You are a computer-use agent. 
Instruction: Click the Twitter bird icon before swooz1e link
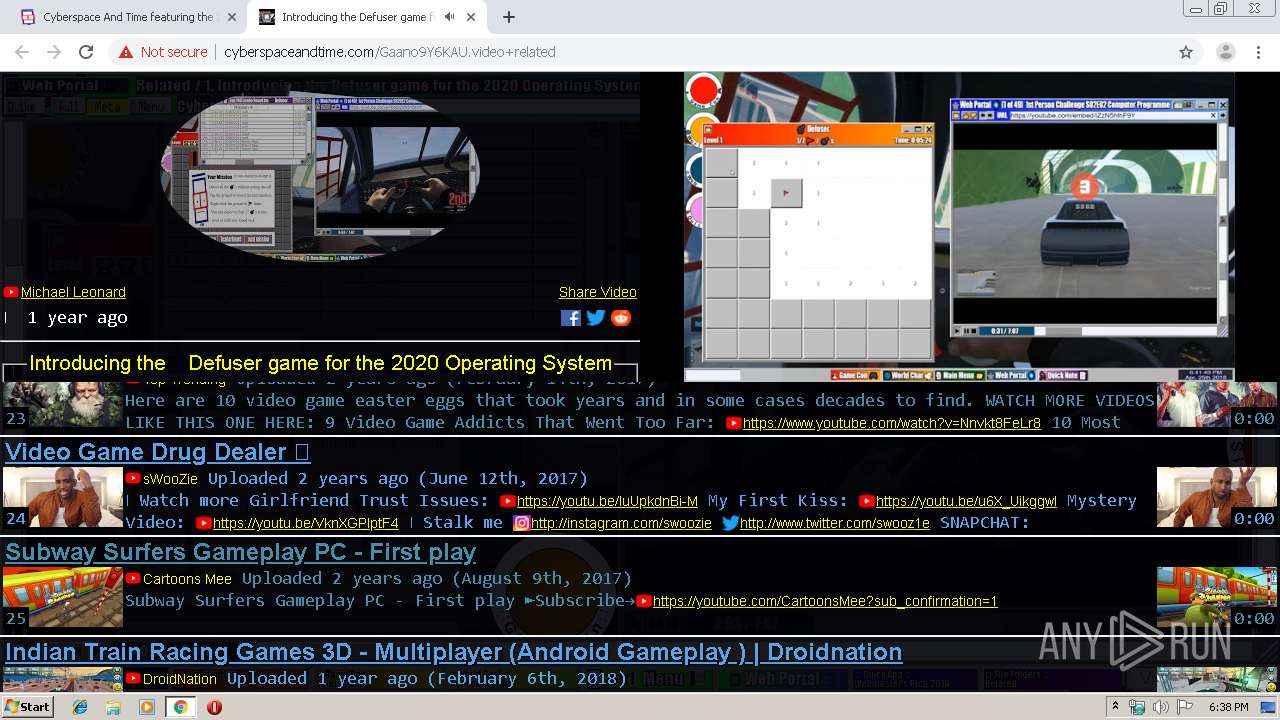point(730,523)
